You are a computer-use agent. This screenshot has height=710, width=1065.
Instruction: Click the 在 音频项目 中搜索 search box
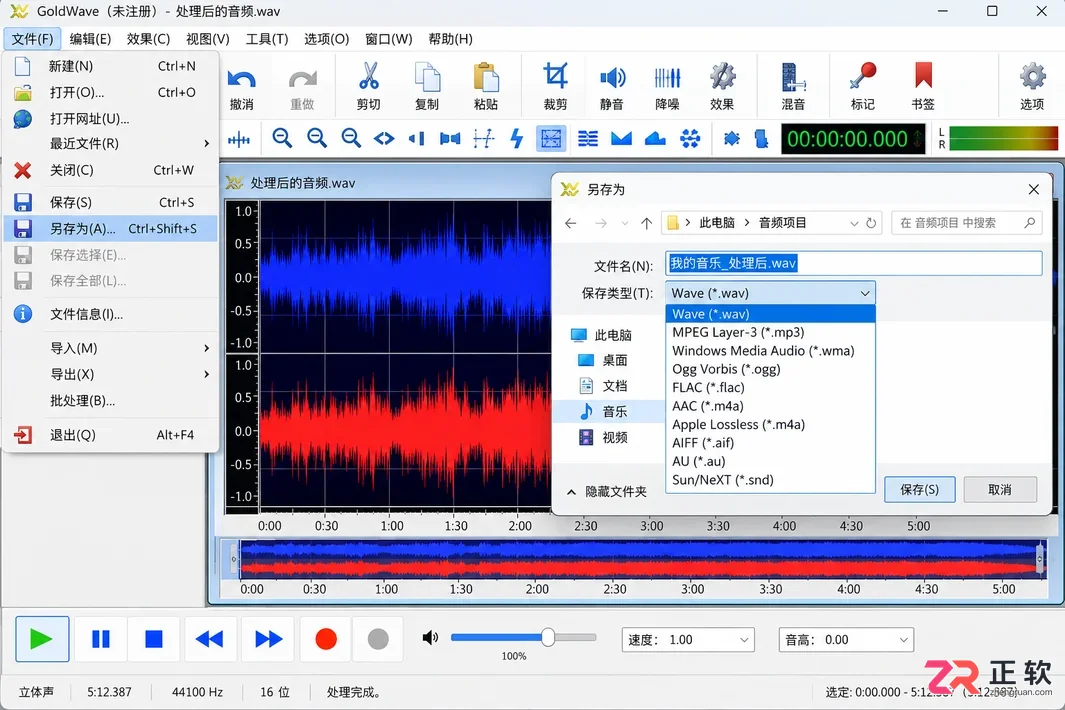967,223
